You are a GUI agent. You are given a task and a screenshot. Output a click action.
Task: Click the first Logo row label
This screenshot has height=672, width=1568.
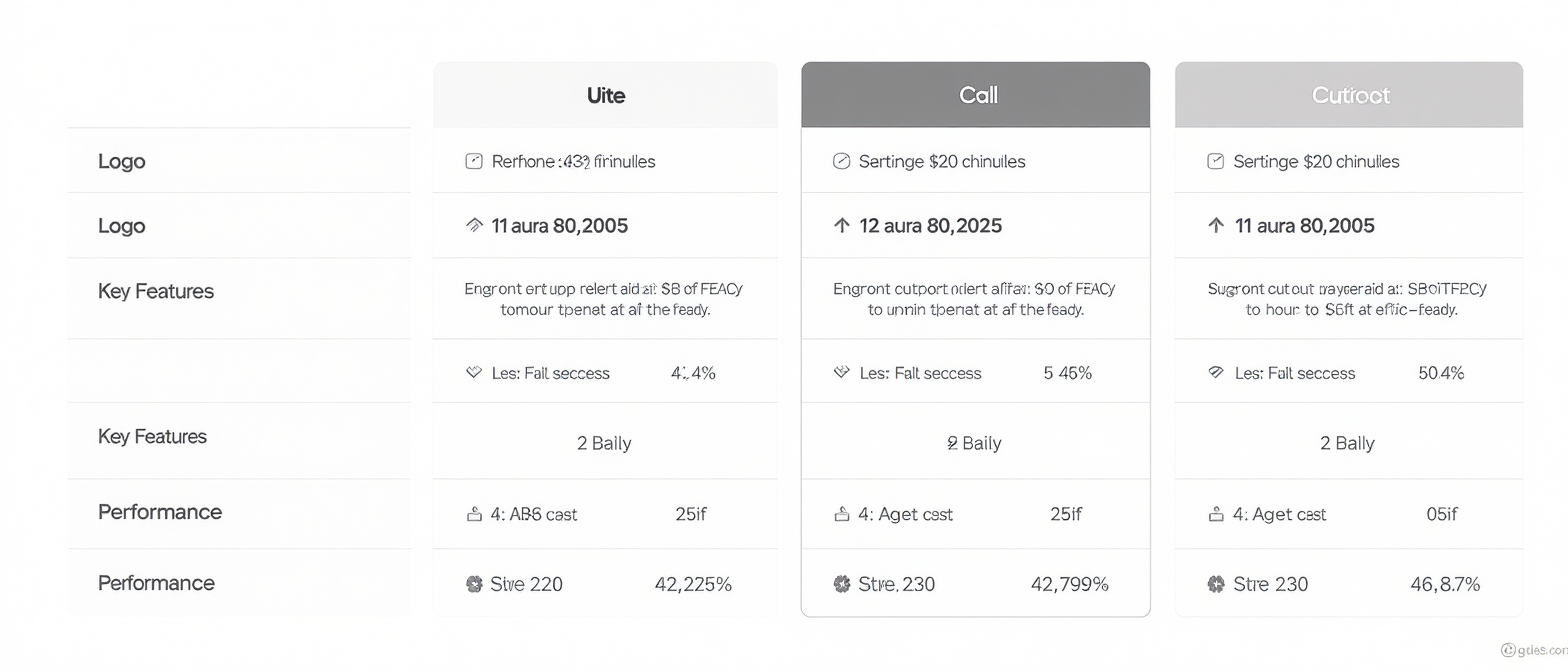(x=121, y=161)
